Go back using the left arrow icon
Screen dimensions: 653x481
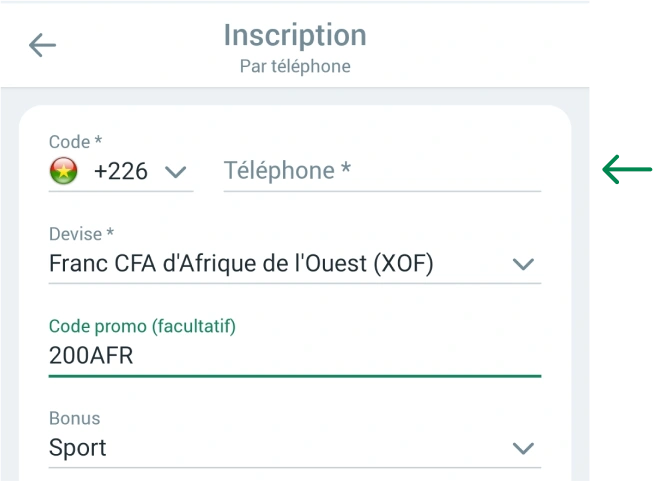[43, 45]
